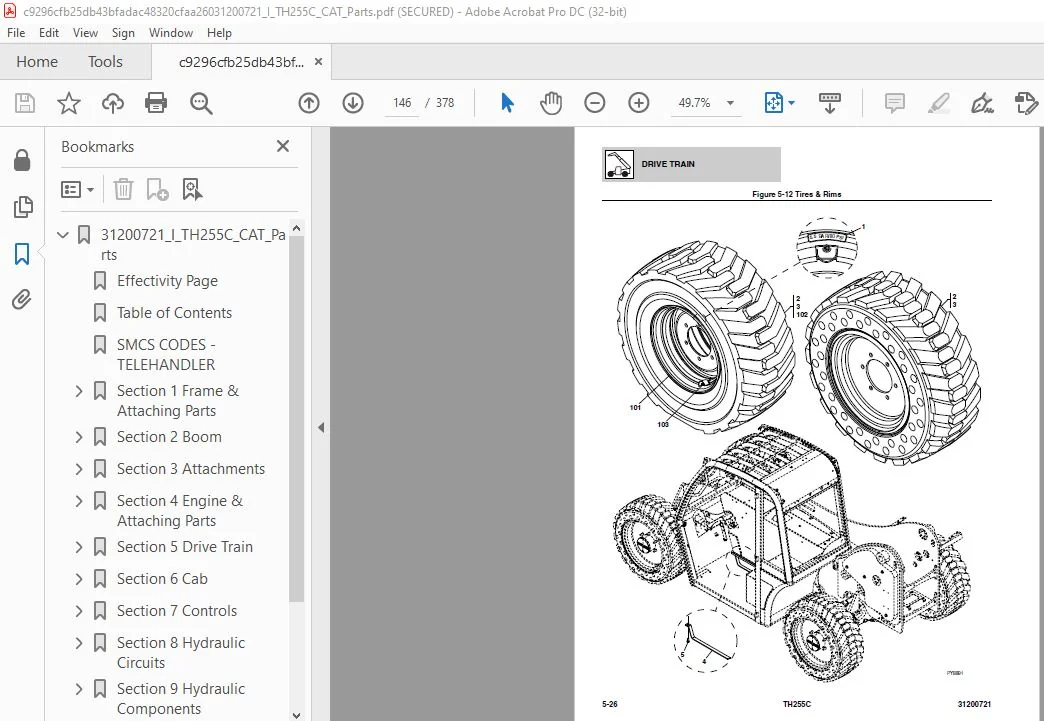Image resolution: width=1044 pixels, height=721 pixels.
Task: Expand Section 6 Cab bookmark
Action: 79,579
